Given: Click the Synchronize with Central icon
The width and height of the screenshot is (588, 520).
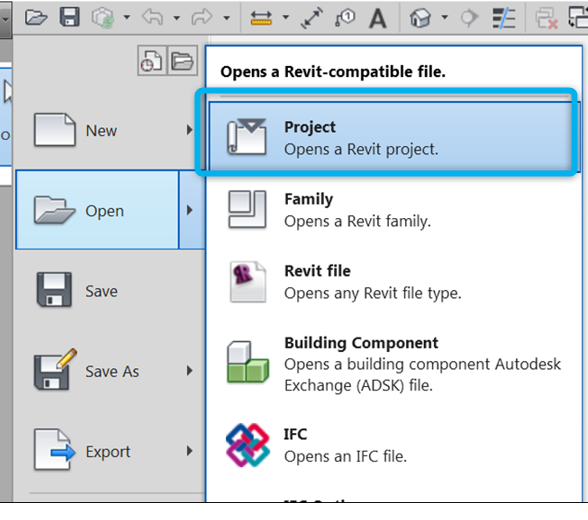Looking at the screenshot, I should [x=102, y=18].
